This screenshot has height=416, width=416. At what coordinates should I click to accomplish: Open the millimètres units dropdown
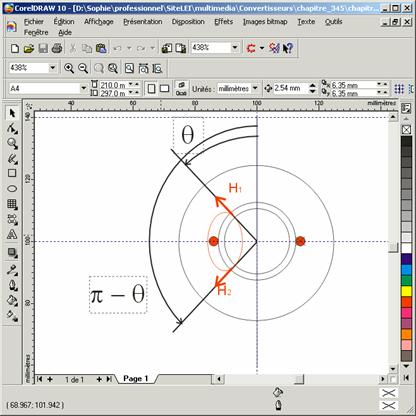255,88
